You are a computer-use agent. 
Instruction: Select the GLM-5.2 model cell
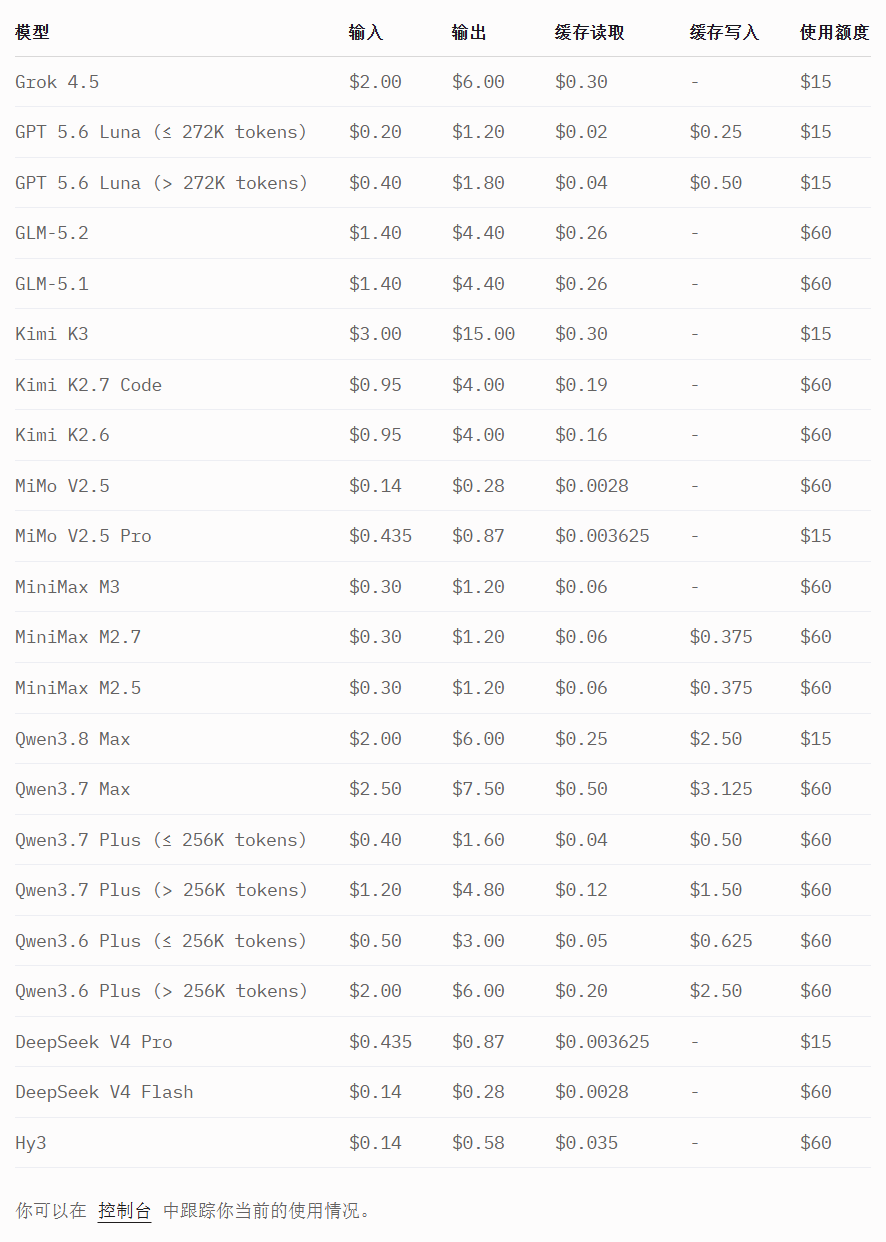coord(52,233)
